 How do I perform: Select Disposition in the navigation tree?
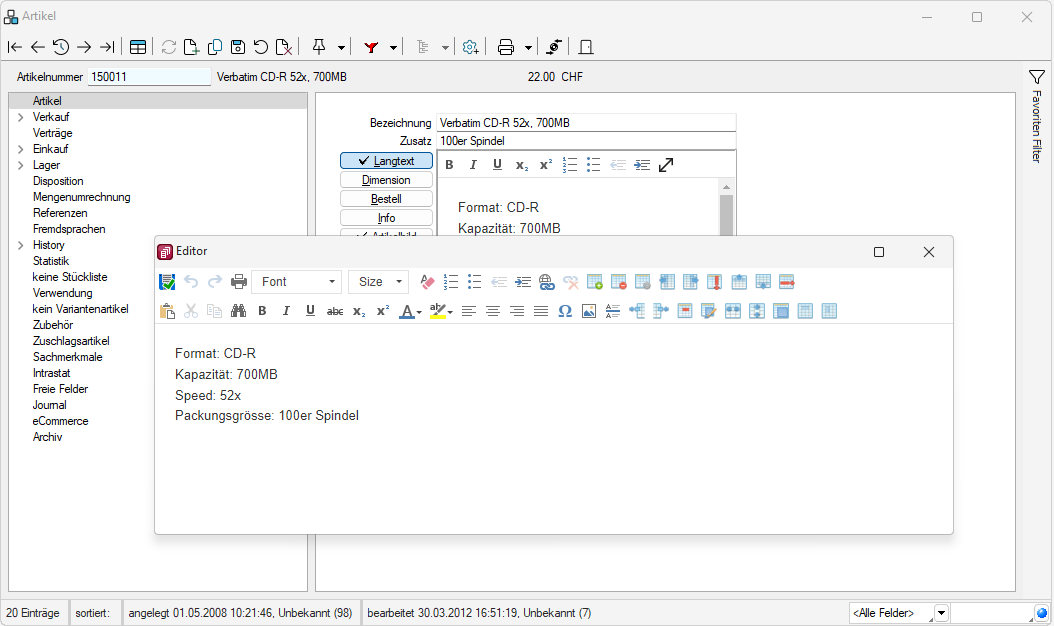click(58, 181)
